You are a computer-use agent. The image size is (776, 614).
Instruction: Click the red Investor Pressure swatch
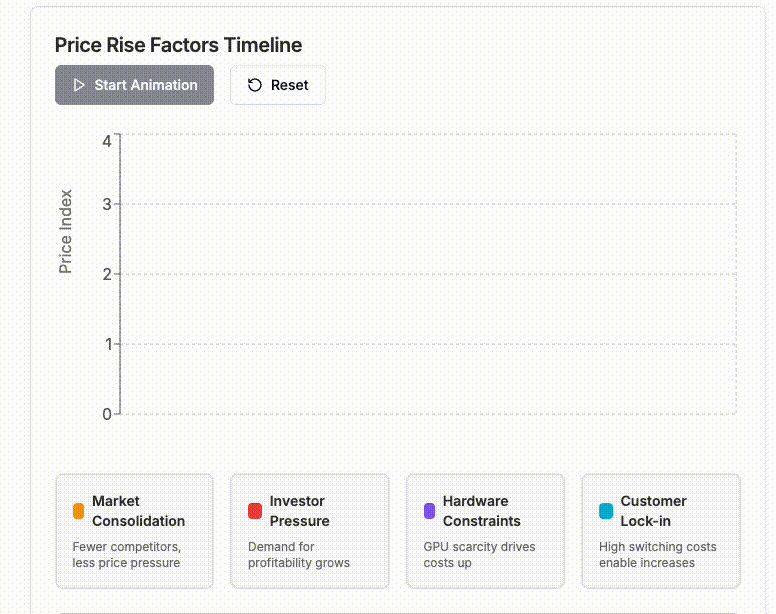[x=255, y=511]
